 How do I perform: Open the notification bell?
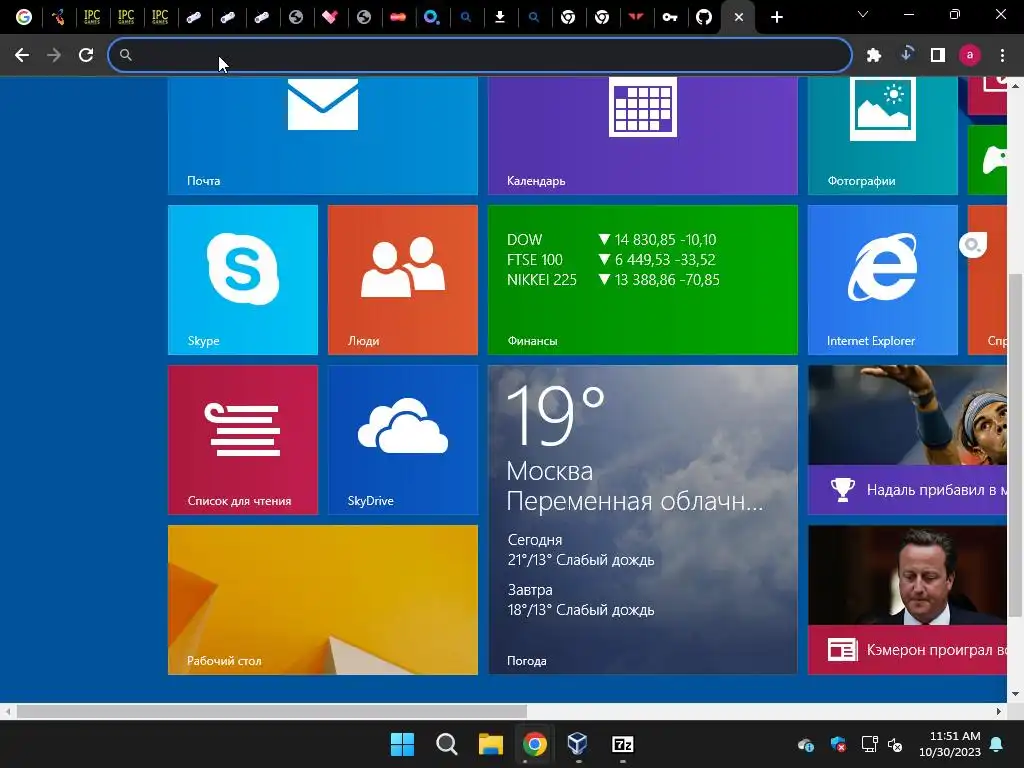point(997,744)
